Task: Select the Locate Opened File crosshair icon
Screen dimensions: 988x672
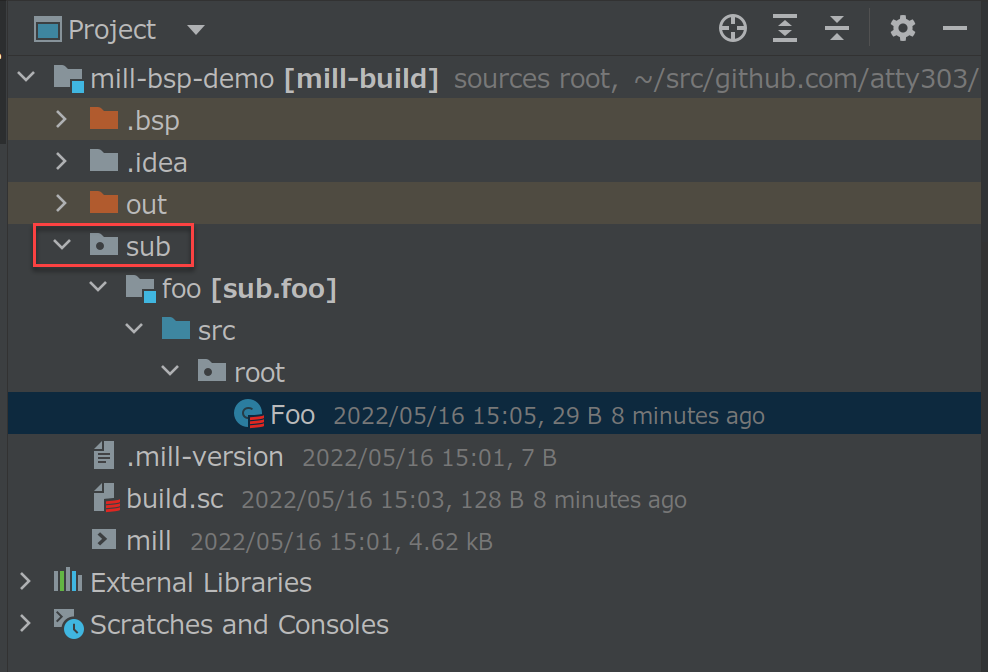Action: (x=732, y=28)
